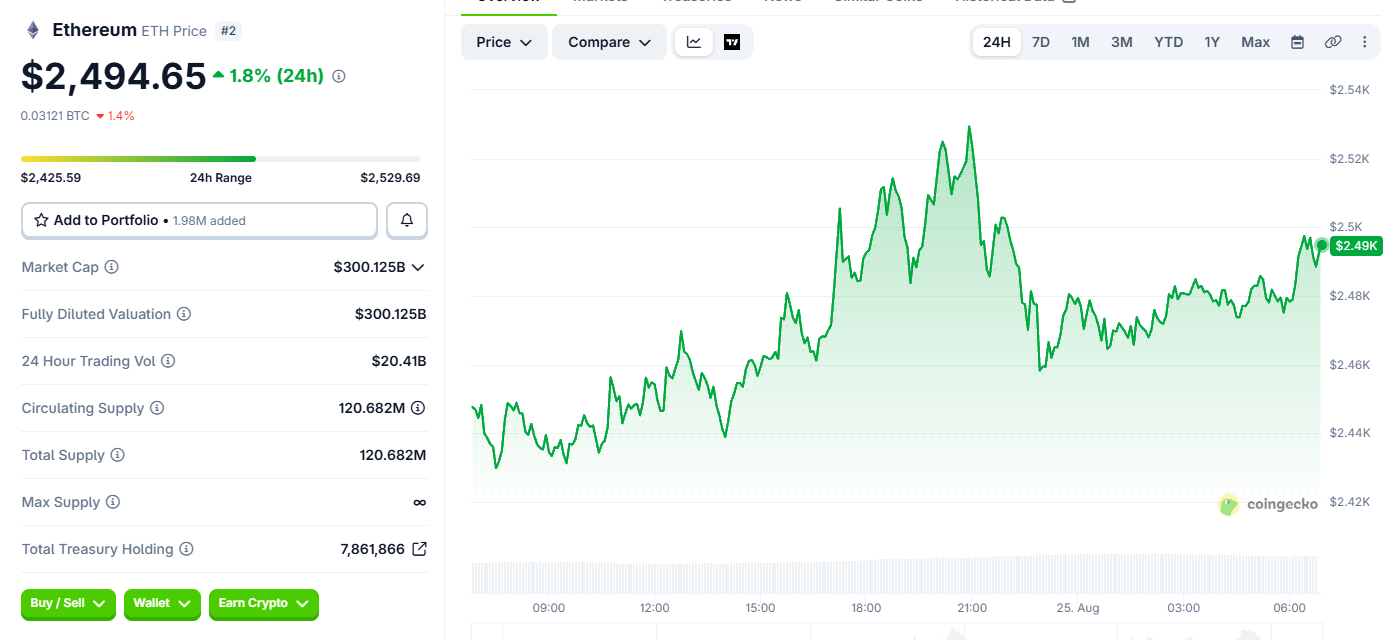The width and height of the screenshot is (1396, 640).
Task: Click the $300.125B Fully Diluted Valuation value
Action: [x=391, y=314]
